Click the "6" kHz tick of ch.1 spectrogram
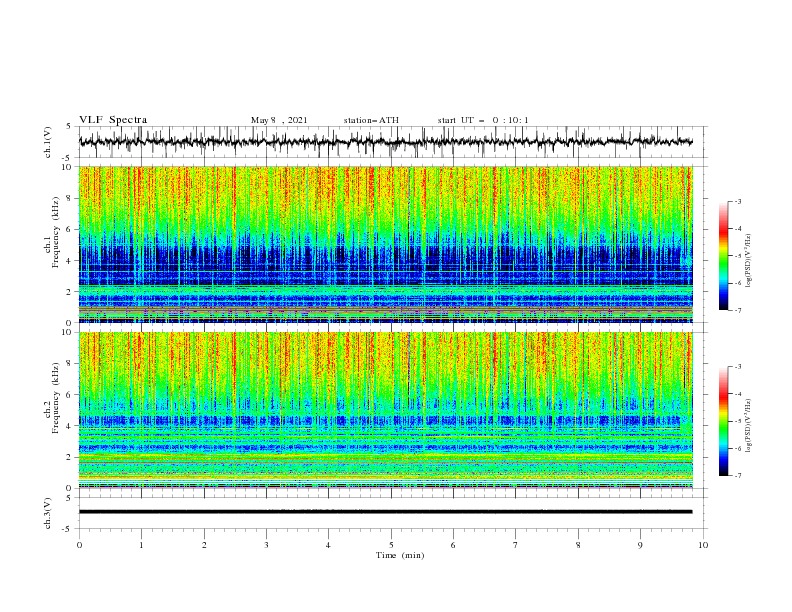The width and height of the screenshot is (792, 612). 69,229
